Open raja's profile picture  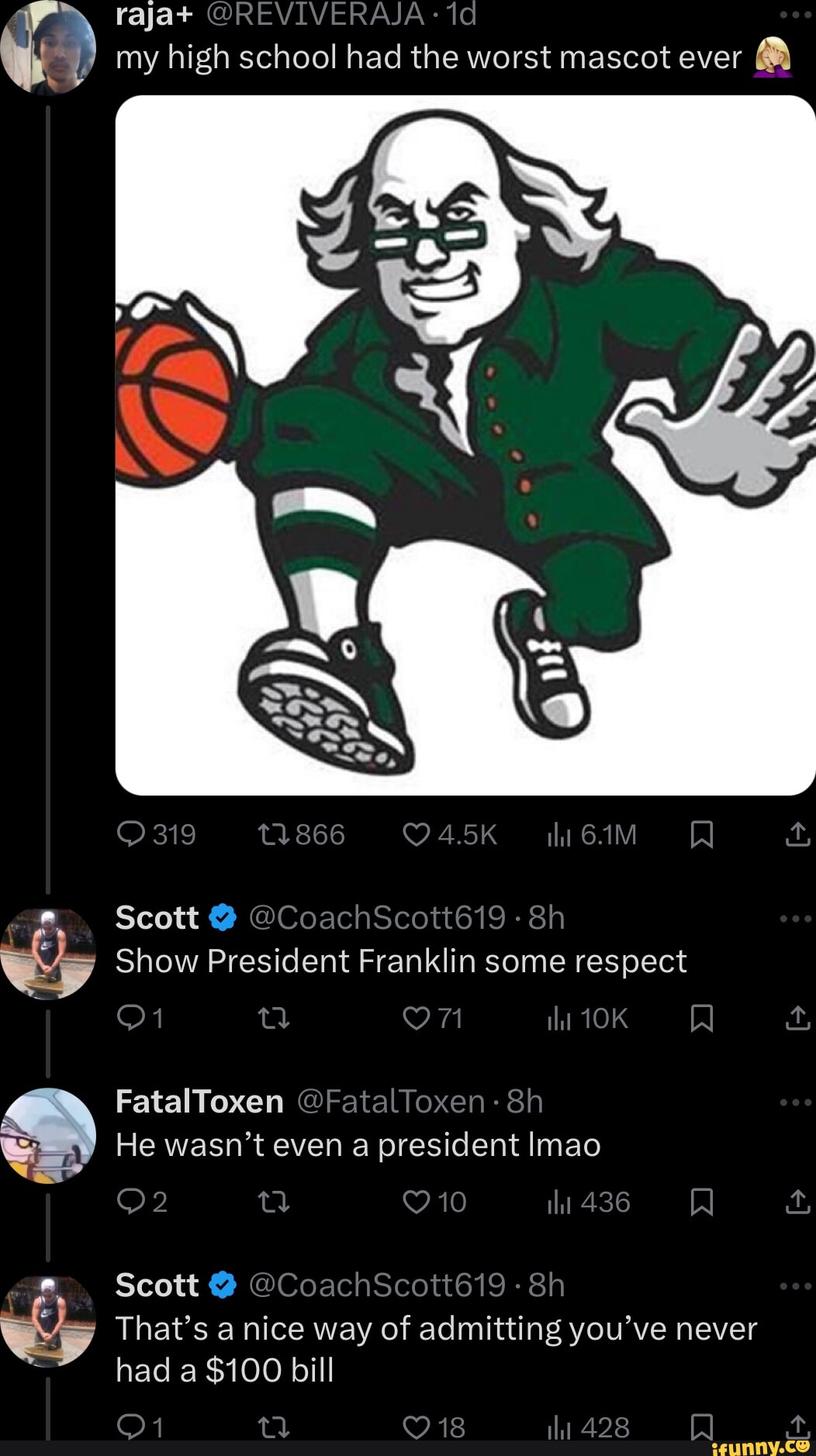pyautogui.click(x=48, y=47)
